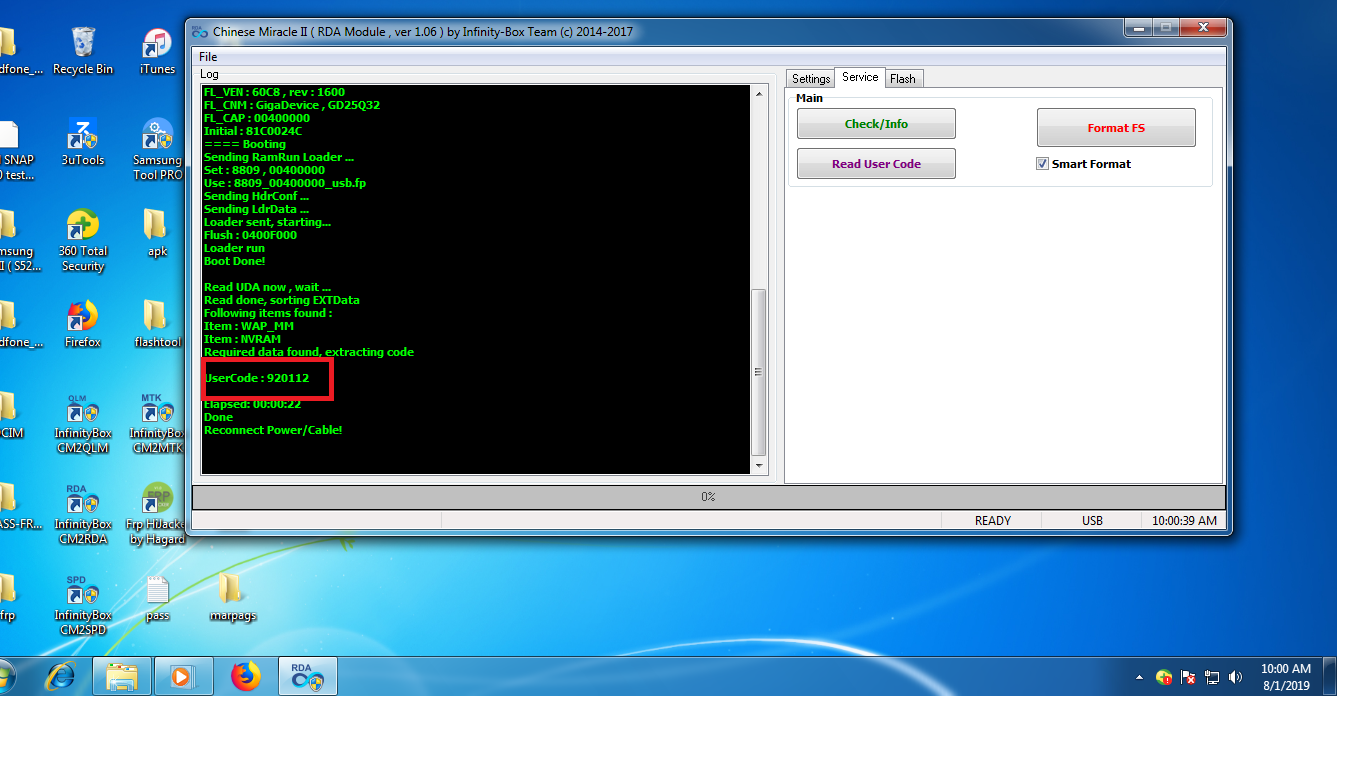The width and height of the screenshot is (1366, 768).
Task: Click the 'Item : WAP_MM' log line
Action: tap(249, 326)
